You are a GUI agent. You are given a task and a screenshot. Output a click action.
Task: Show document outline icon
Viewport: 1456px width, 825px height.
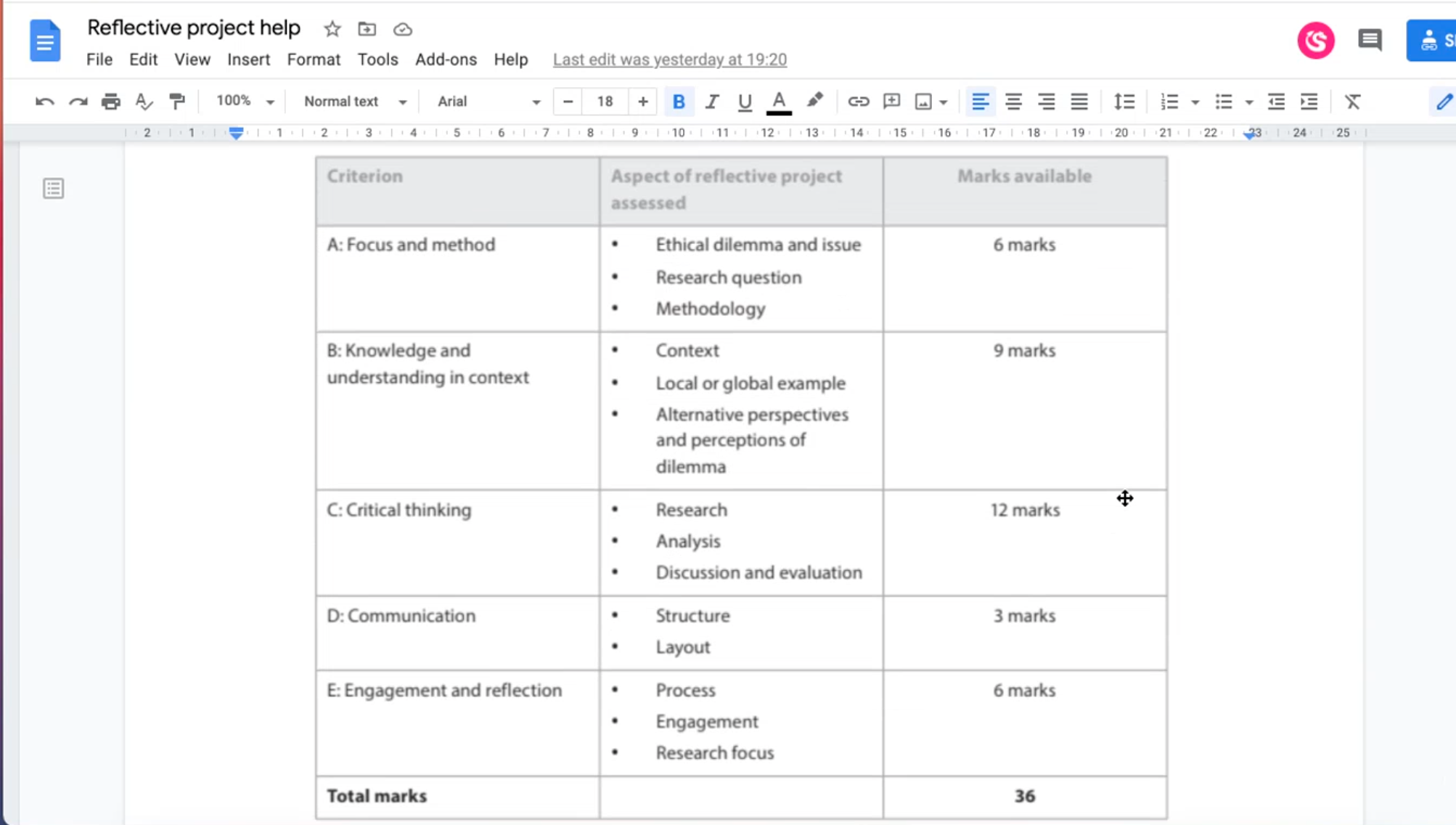pos(53,189)
